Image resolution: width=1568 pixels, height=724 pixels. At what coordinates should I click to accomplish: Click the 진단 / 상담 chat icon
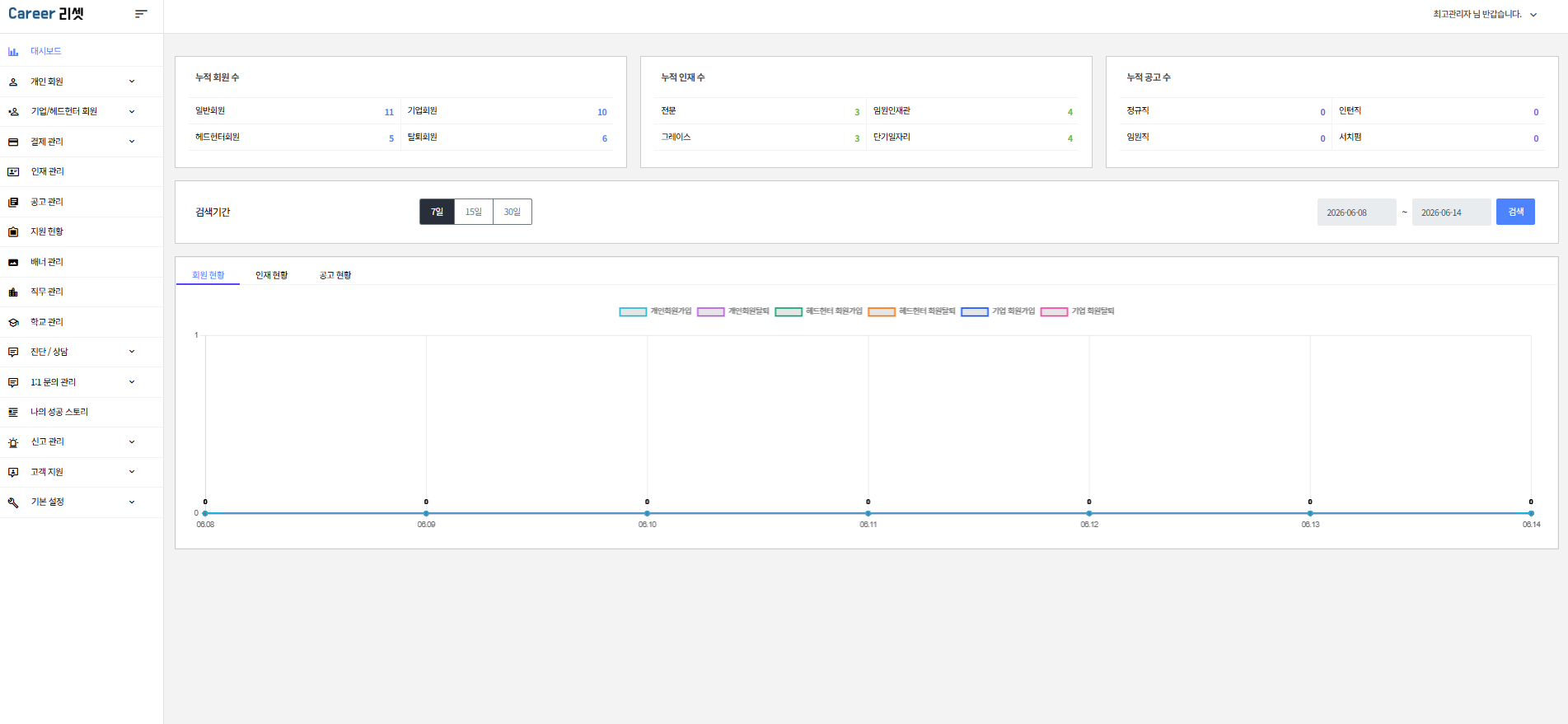[x=13, y=353]
